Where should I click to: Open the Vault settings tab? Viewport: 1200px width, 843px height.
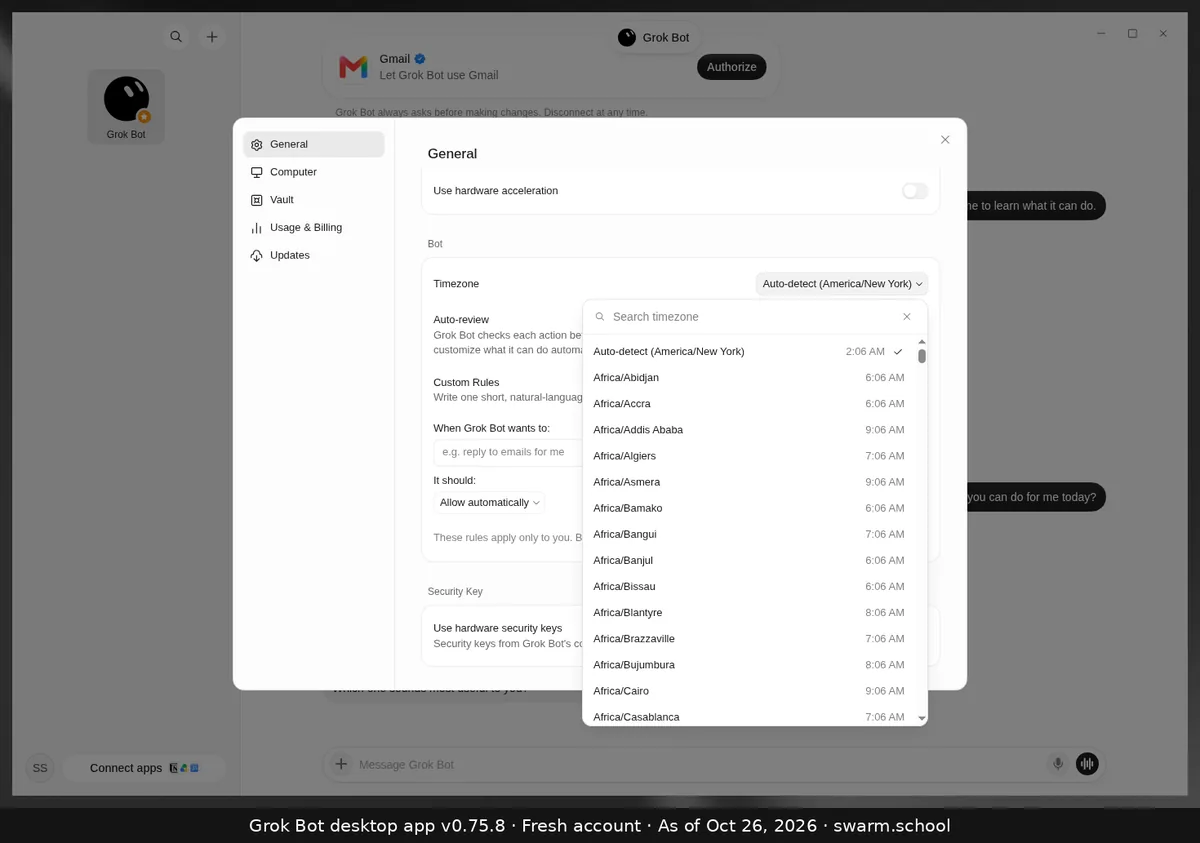(314, 200)
